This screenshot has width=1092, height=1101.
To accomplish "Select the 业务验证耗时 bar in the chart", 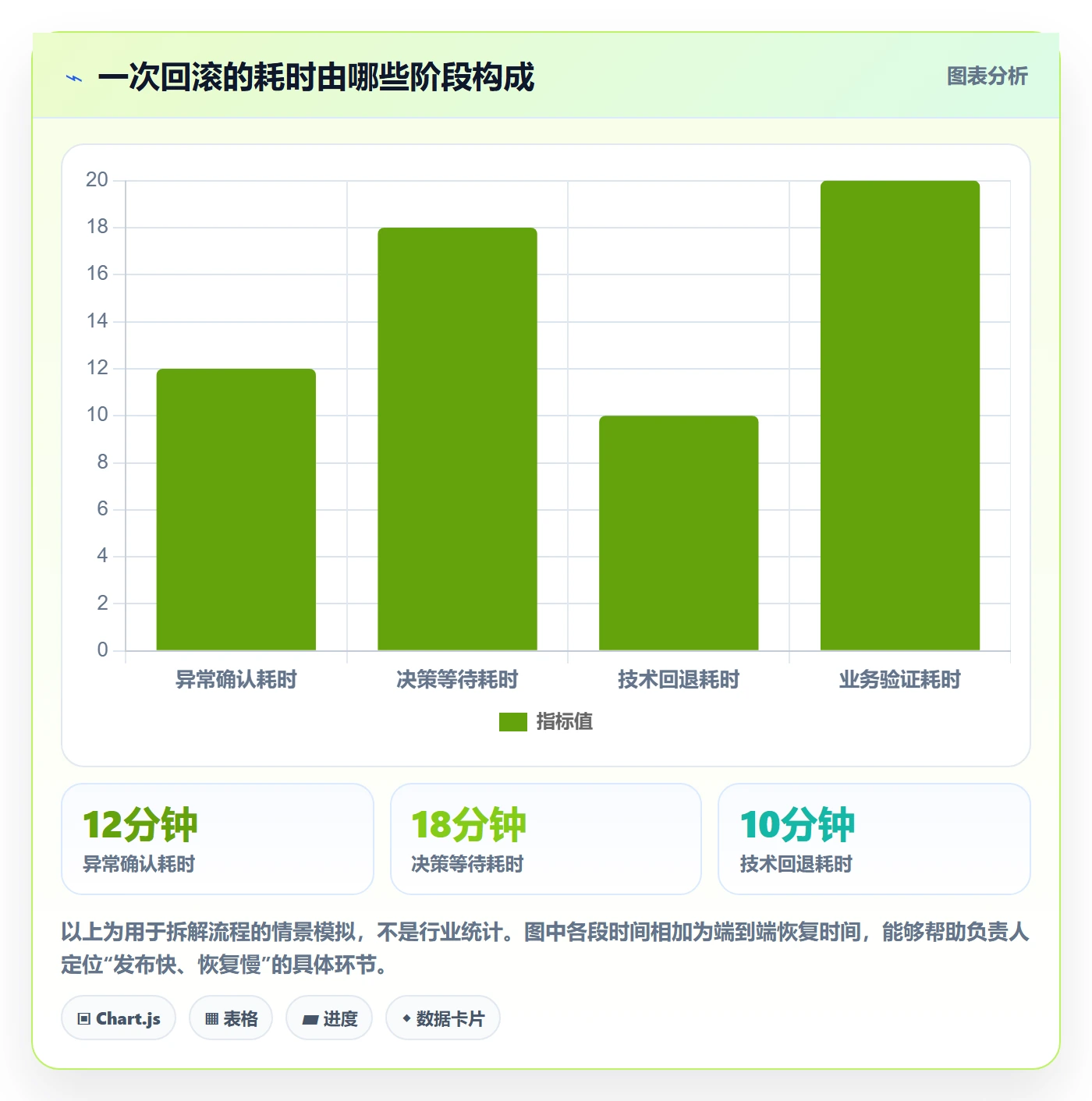I will (900, 416).
